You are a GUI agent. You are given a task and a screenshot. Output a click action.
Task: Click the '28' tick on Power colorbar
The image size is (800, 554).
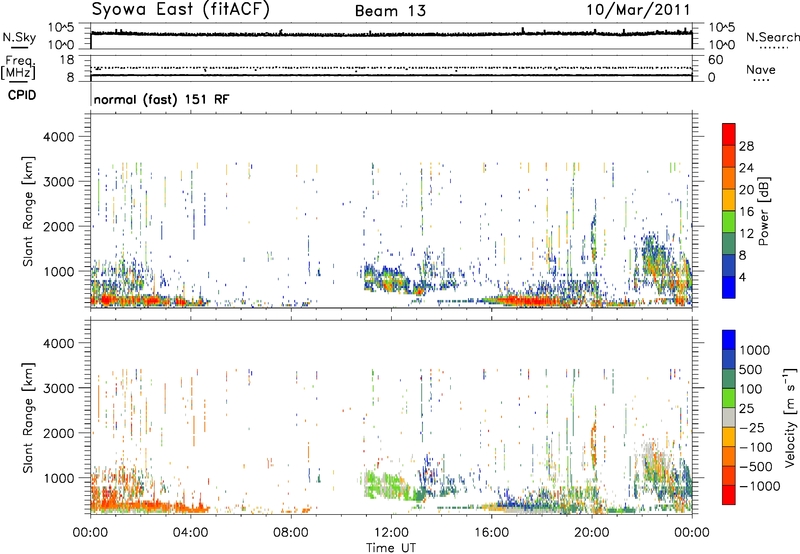[746, 146]
